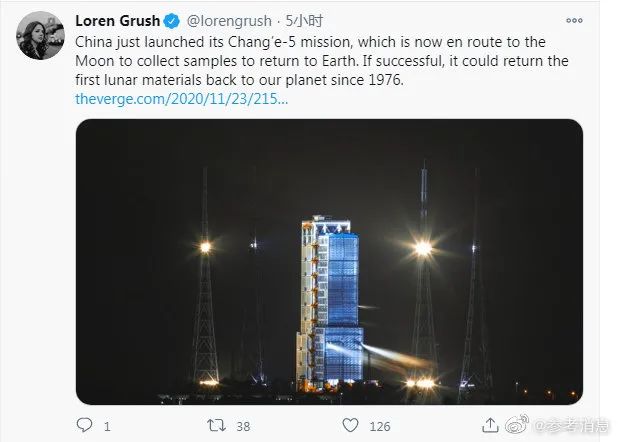Viewport: 618px width, 442px height.
Task: Click the year 1976 in the tweet
Action: click(387, 79)
